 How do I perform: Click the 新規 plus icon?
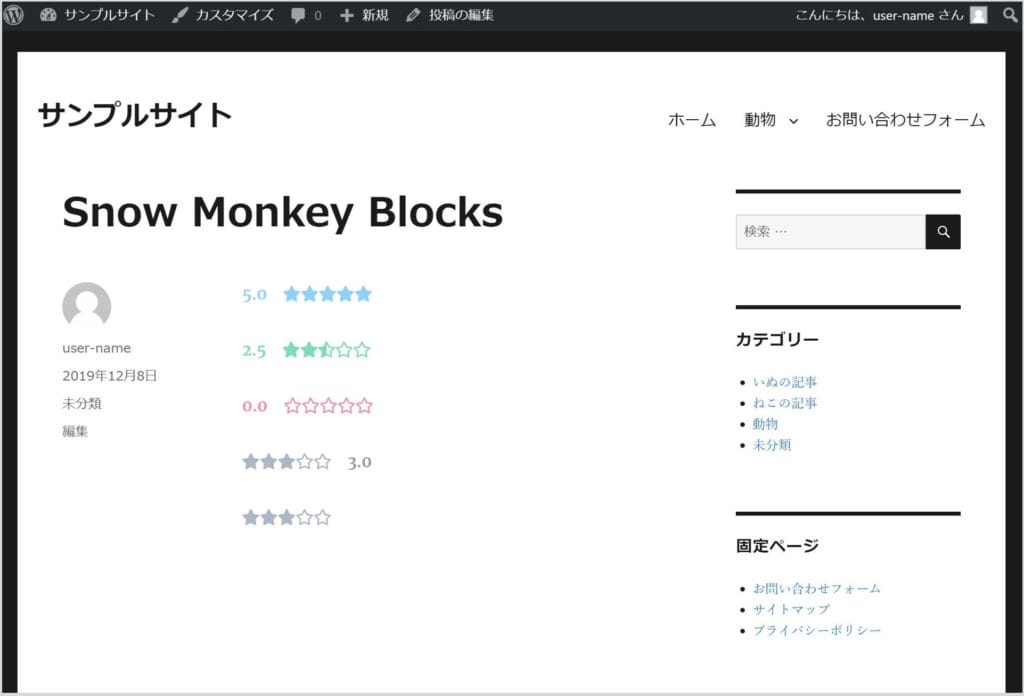pos(347,16)
